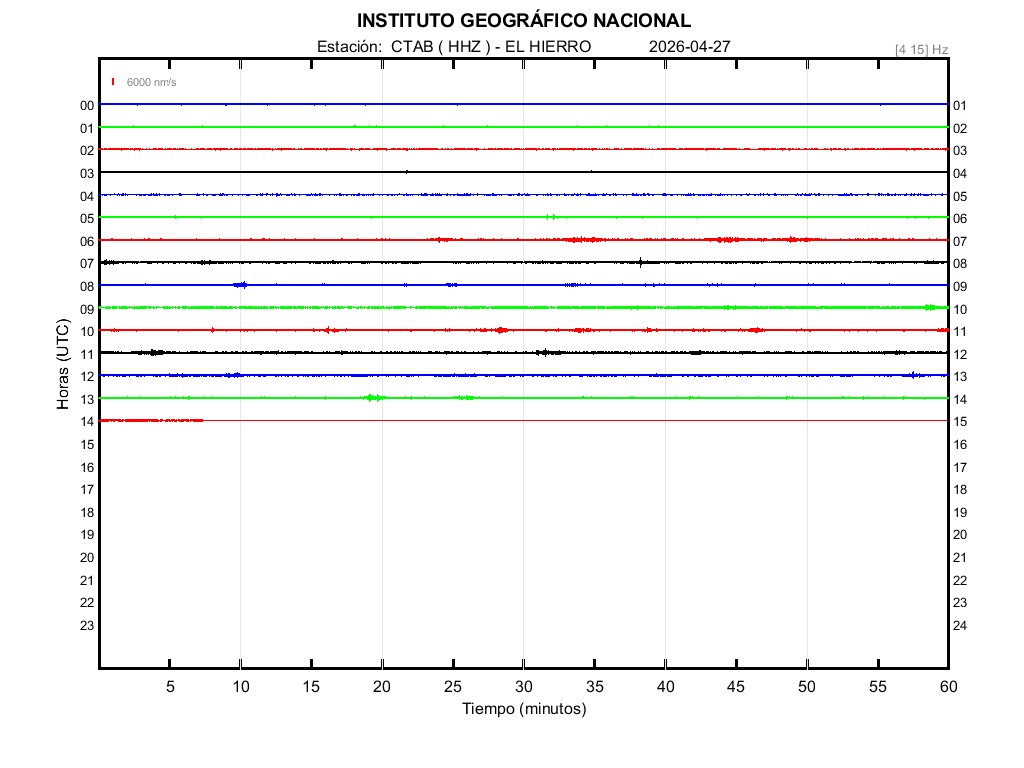
Task: Click the 5 minute tick label
Action: pyautogui.click(x=170, y=686)
